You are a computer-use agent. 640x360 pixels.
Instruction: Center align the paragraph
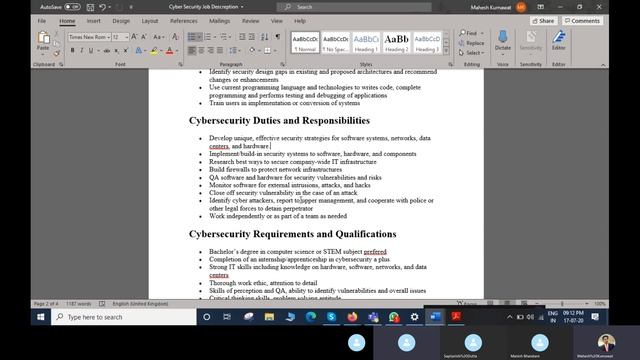(x=201, y=50)
